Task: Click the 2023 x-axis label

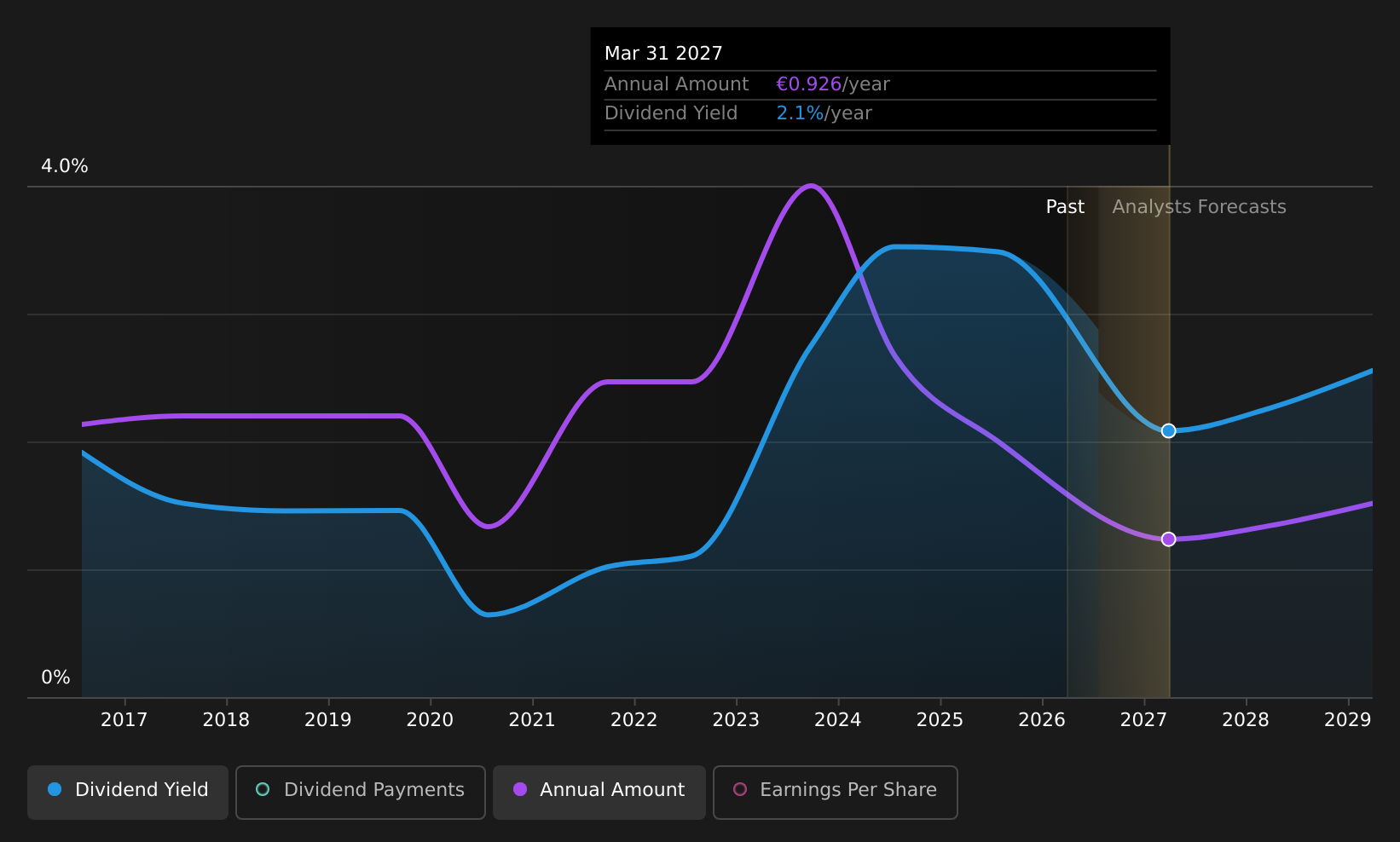Action: coord(736,720)
